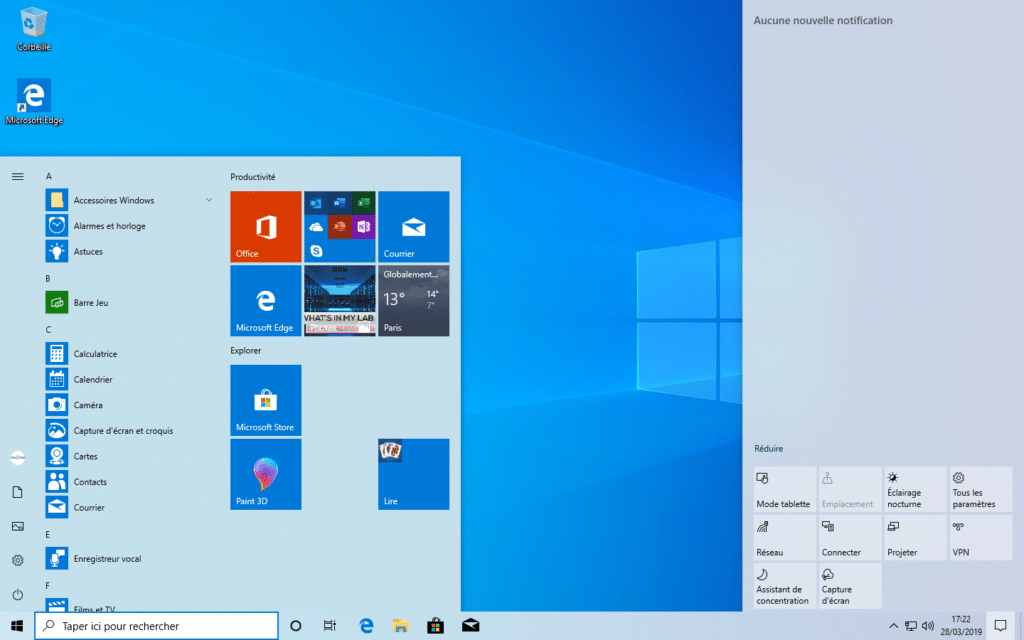Open the Réseau quick action
Viewport: 1024px width, 640px height.
click(x=785, y=537)
